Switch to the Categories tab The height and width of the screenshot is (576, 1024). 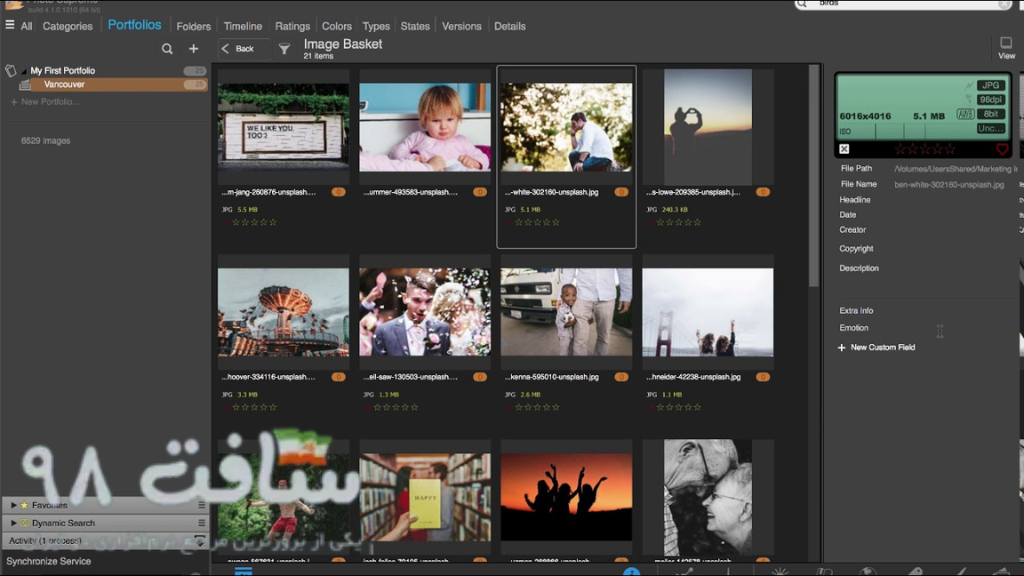(67, 26)
